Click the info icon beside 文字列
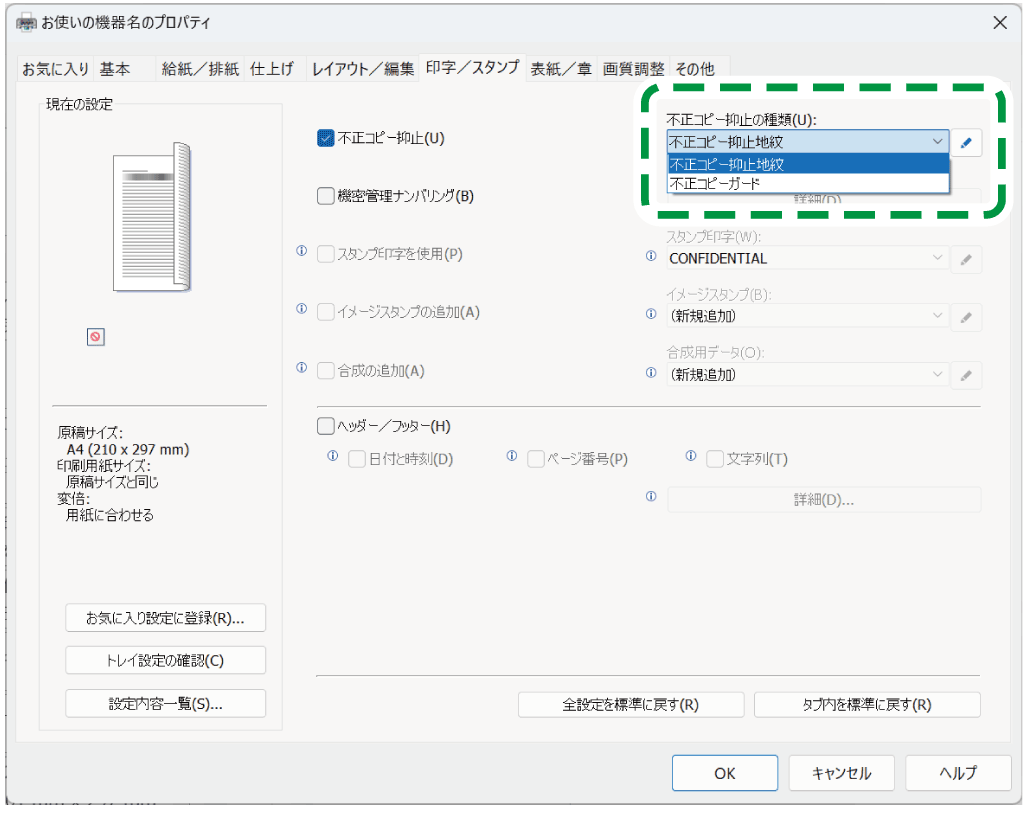The width and height of the screenshot is (1028, 815). click(691, 457)
